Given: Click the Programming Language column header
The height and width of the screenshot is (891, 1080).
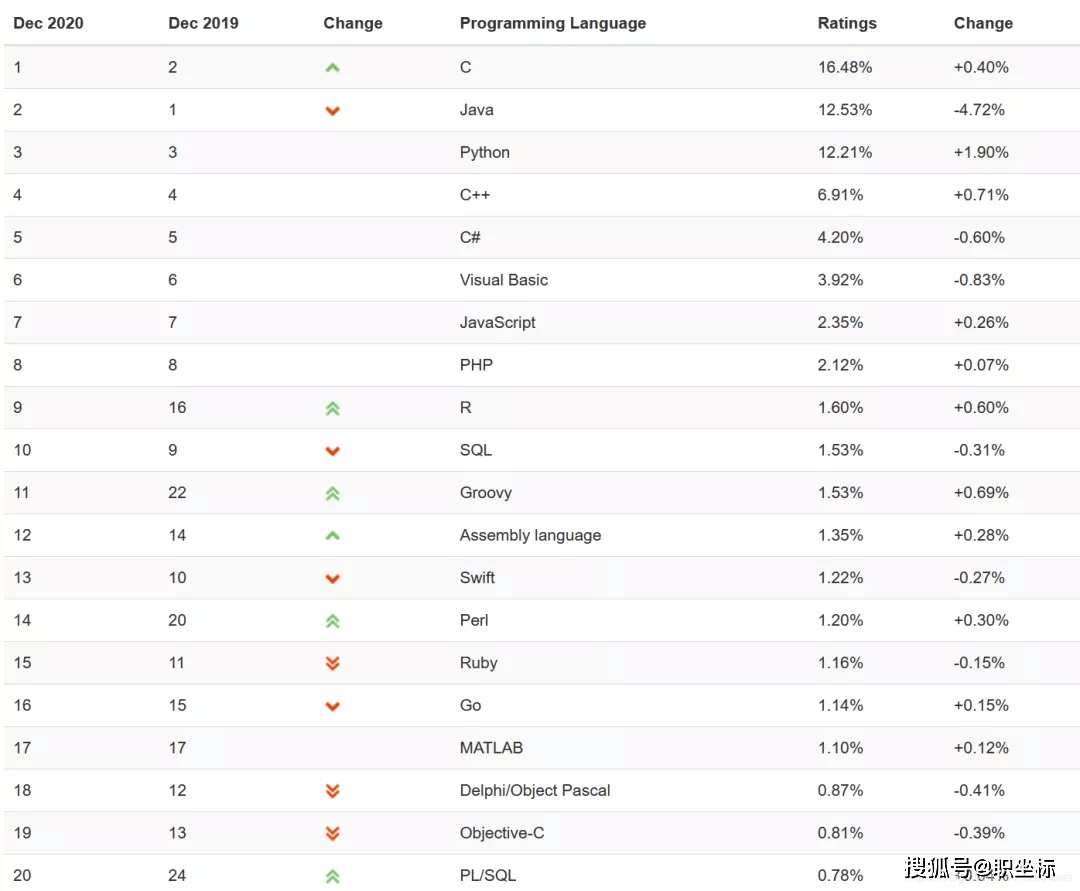Looking at the screenshot, I should (553, 23).
